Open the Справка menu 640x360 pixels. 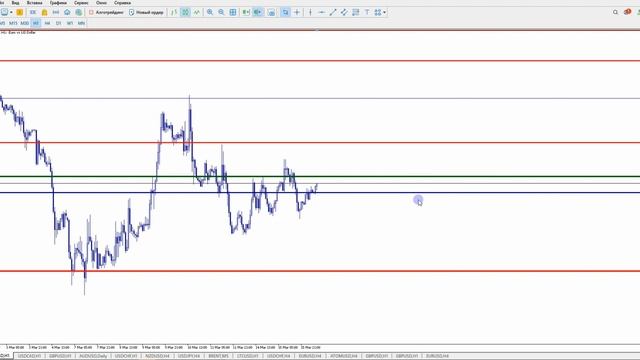coord(122,3)
